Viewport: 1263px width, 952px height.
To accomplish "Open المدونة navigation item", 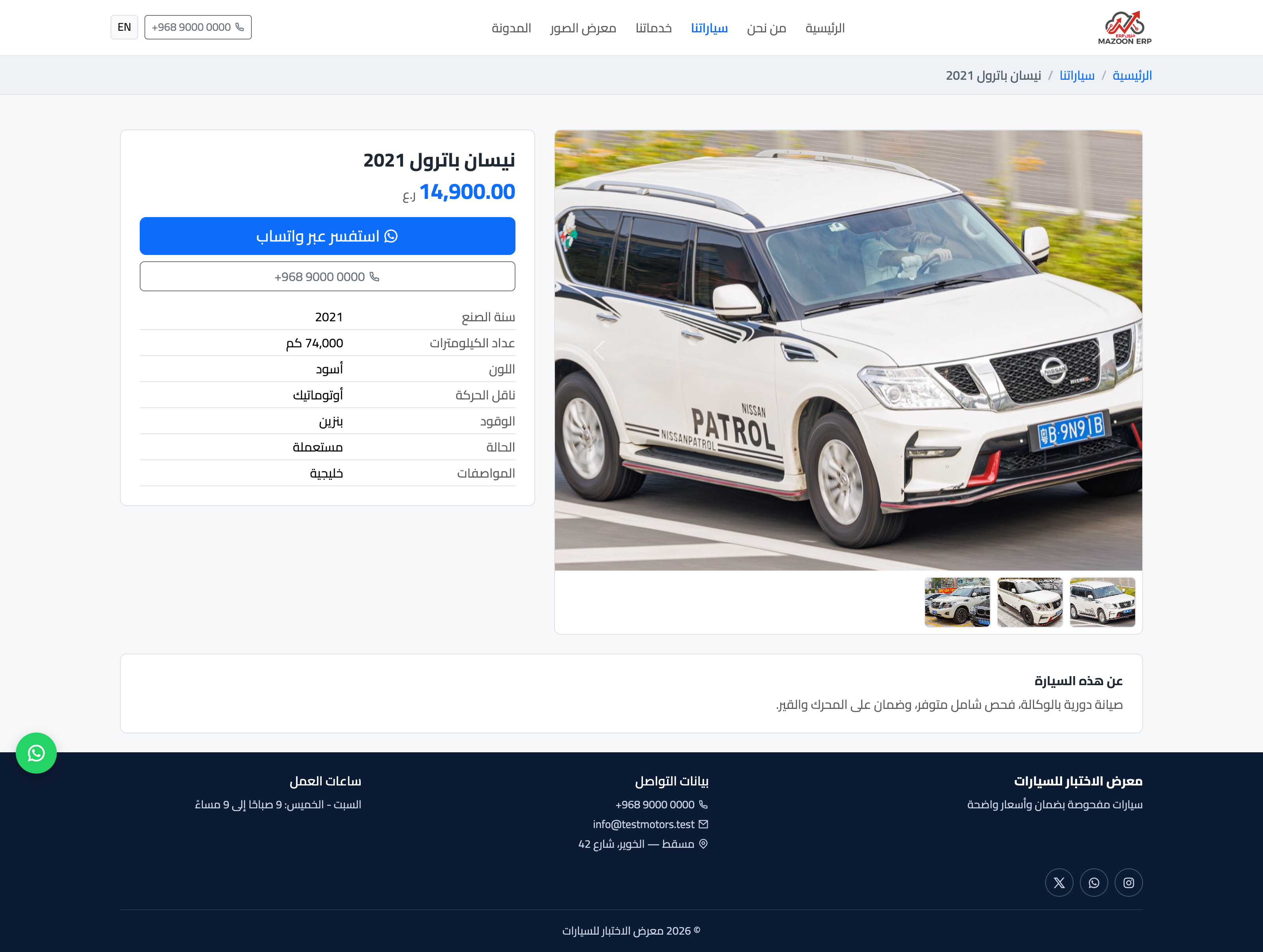I will tap(511, 28).
